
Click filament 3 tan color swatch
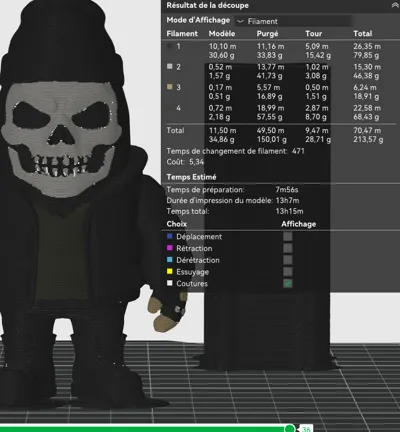click(x=170, y=87)
